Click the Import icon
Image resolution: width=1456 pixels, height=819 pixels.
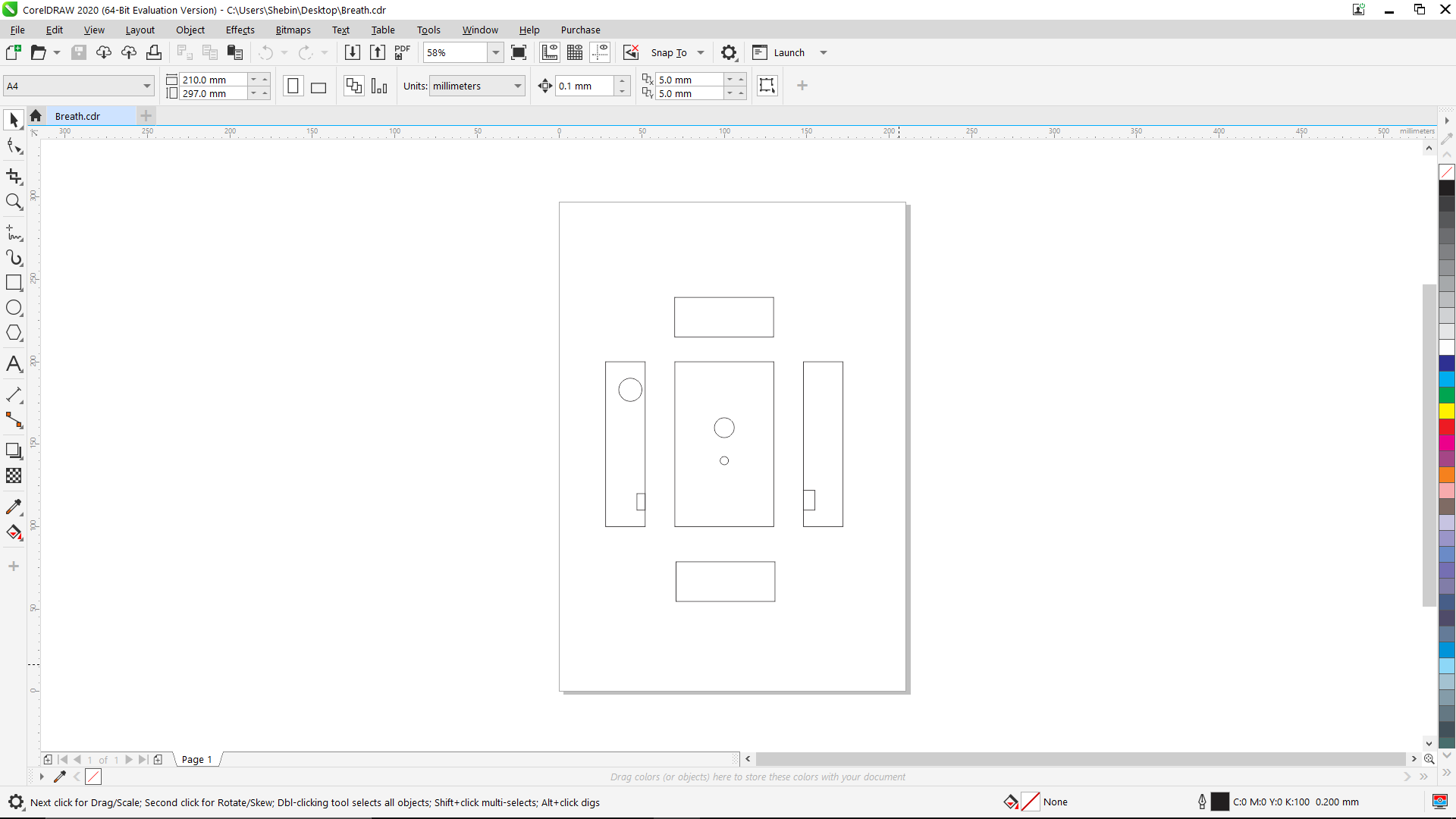[x=352, y=52]
